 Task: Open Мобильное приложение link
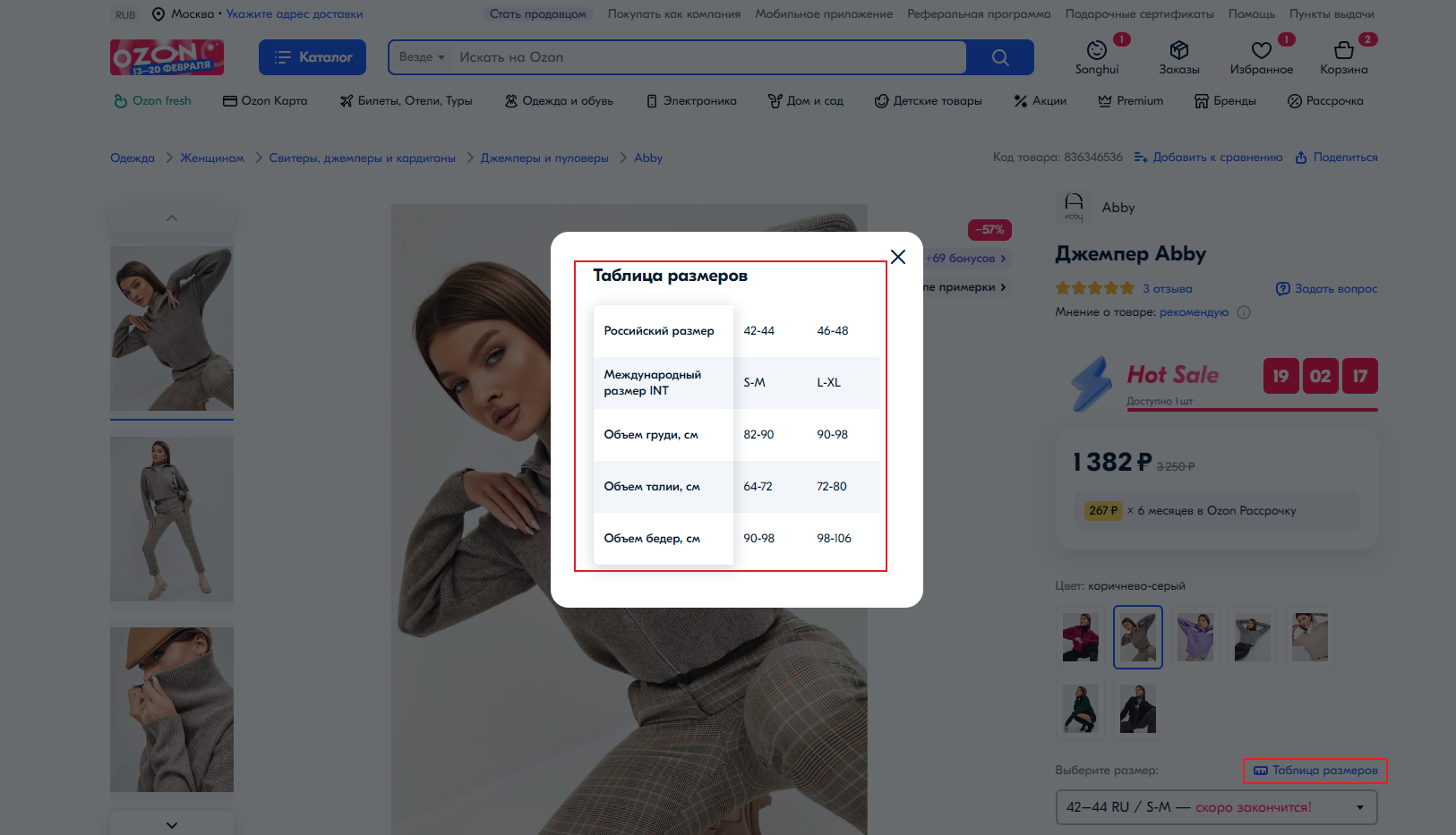[824, 14]
